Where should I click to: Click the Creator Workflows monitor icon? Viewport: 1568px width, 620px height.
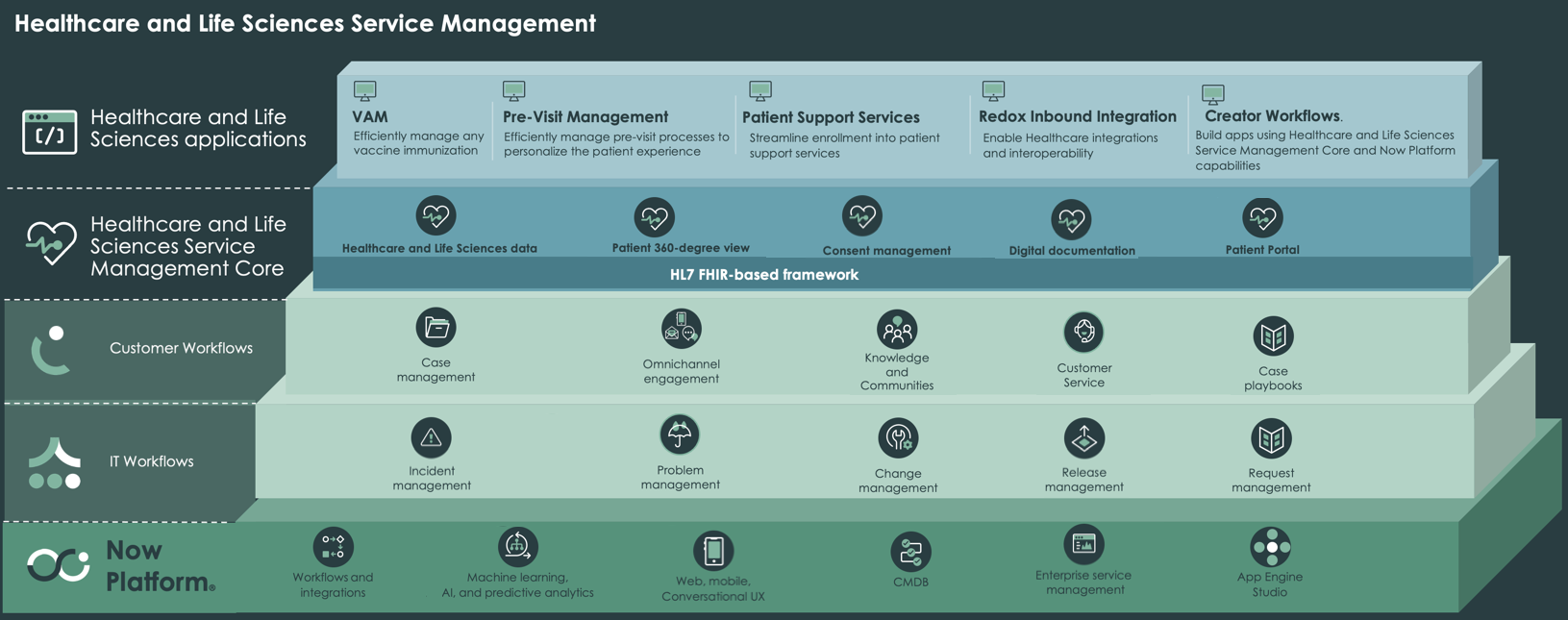coord(1213,94)
